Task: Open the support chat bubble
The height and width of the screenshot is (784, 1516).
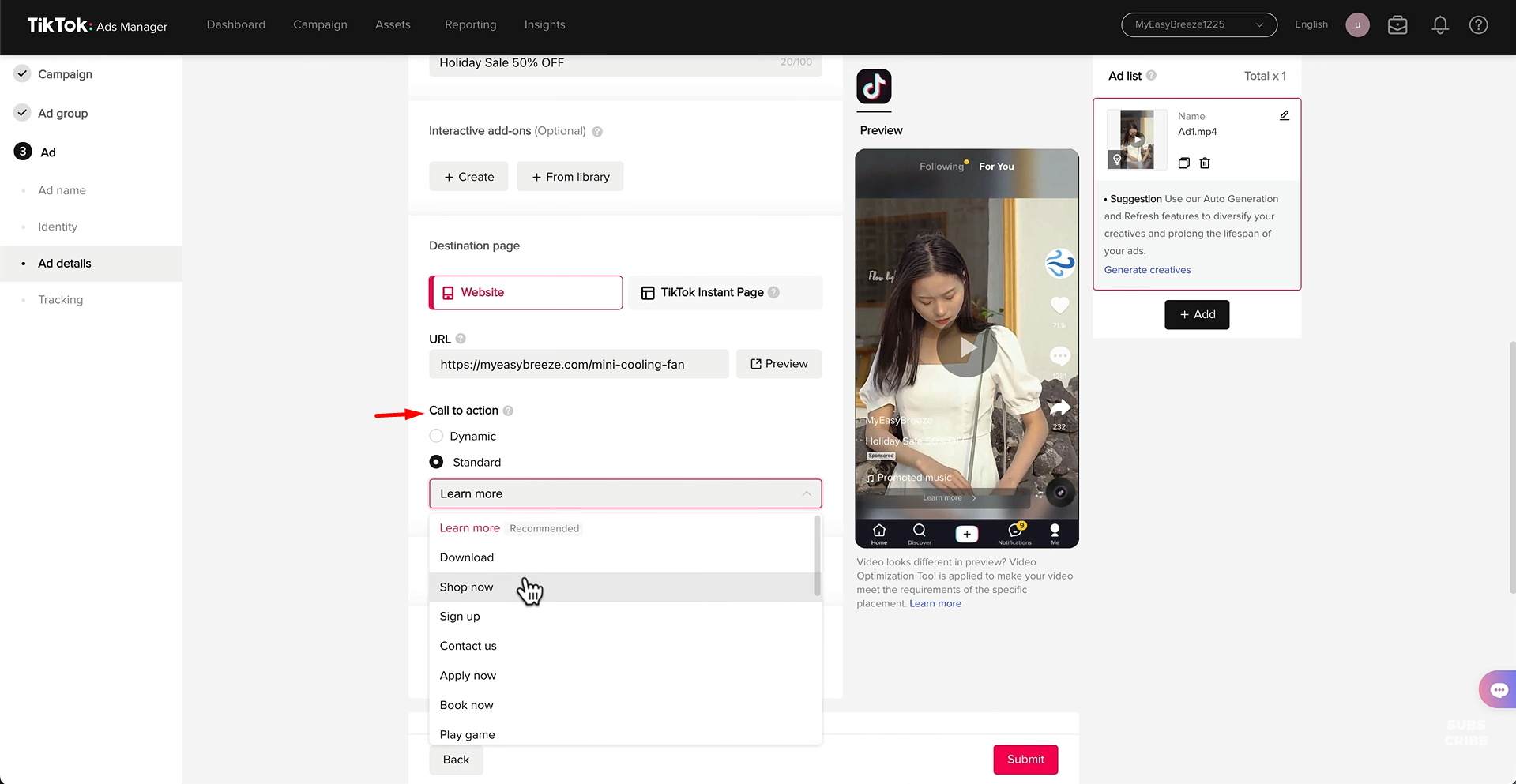Action: 1499,688
